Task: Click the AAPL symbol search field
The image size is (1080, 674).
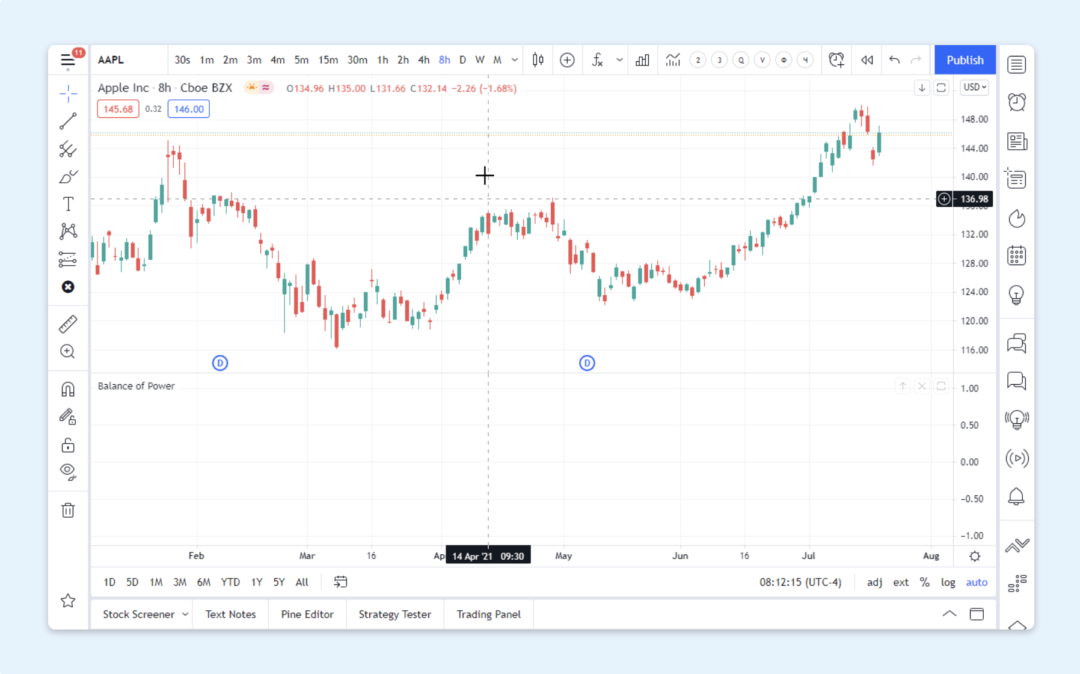Action: [110, 60]
